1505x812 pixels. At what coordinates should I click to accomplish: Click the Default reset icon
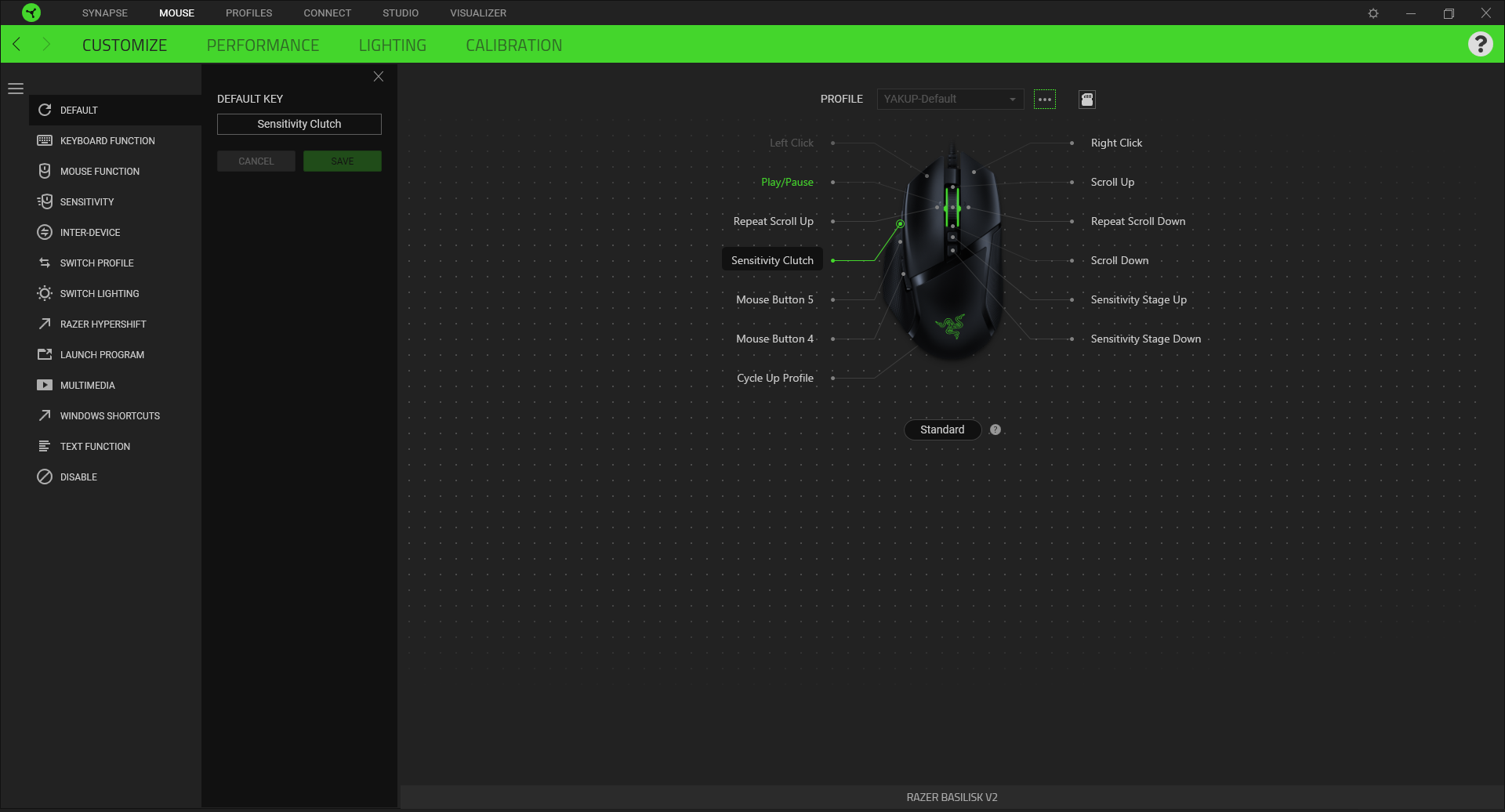[x=45, y=110]
